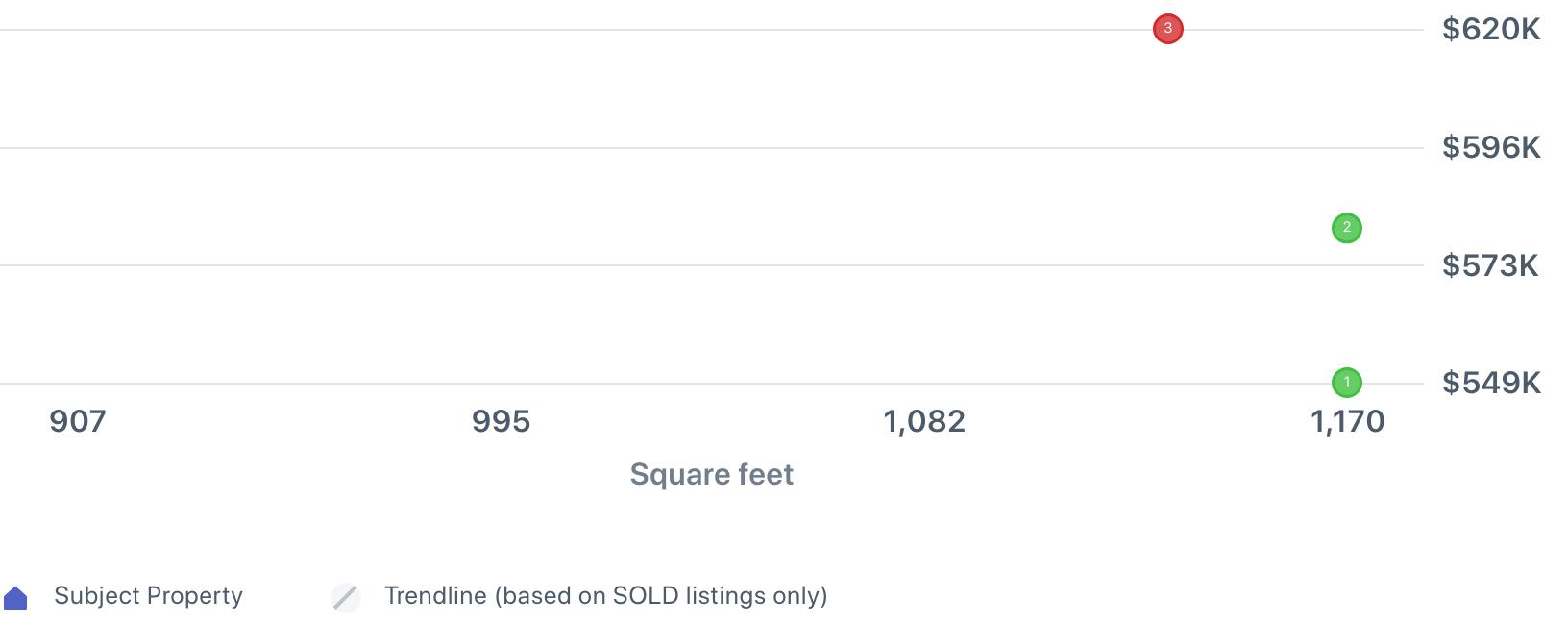Select green listing marker number 2
Viewport: 1568px width, 625px height.
click(x=1346, y=228)
